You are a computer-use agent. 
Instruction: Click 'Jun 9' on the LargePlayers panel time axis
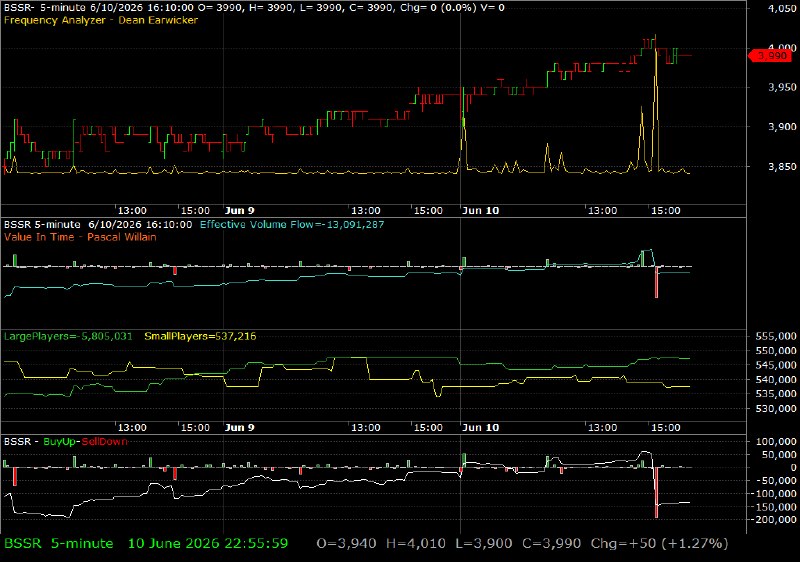click(239, 428)
